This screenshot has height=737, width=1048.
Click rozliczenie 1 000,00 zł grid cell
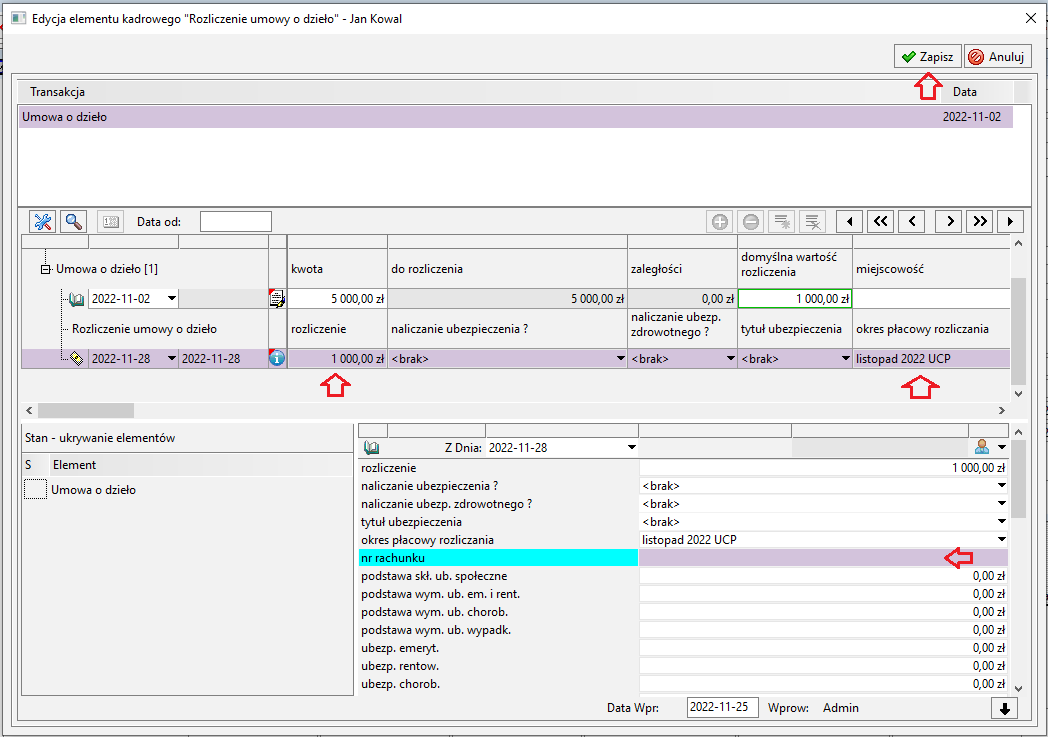coord(338,359)
